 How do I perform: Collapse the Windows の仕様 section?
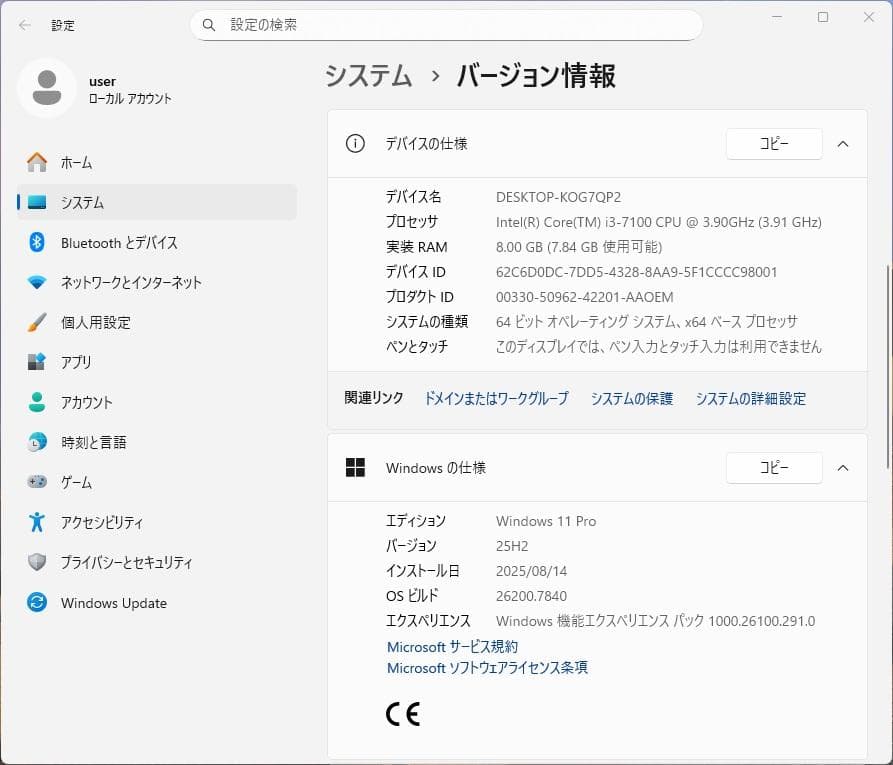click(x=842, y=467)
